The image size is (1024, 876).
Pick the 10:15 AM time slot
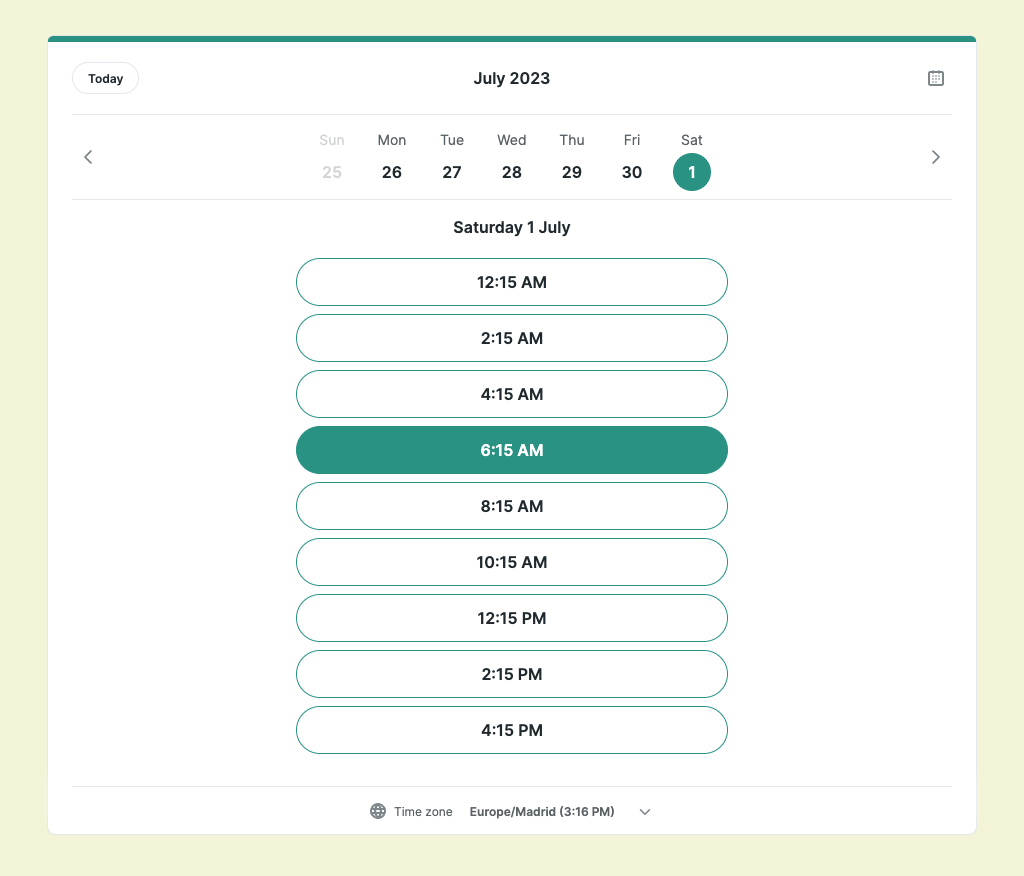(x=512, y=562)
